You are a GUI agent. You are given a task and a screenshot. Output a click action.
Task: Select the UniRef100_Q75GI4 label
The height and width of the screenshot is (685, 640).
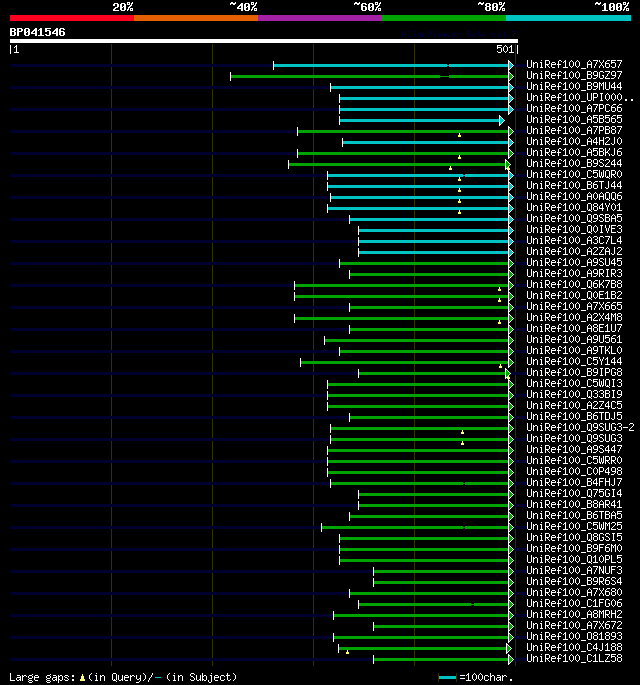(574, 494)
